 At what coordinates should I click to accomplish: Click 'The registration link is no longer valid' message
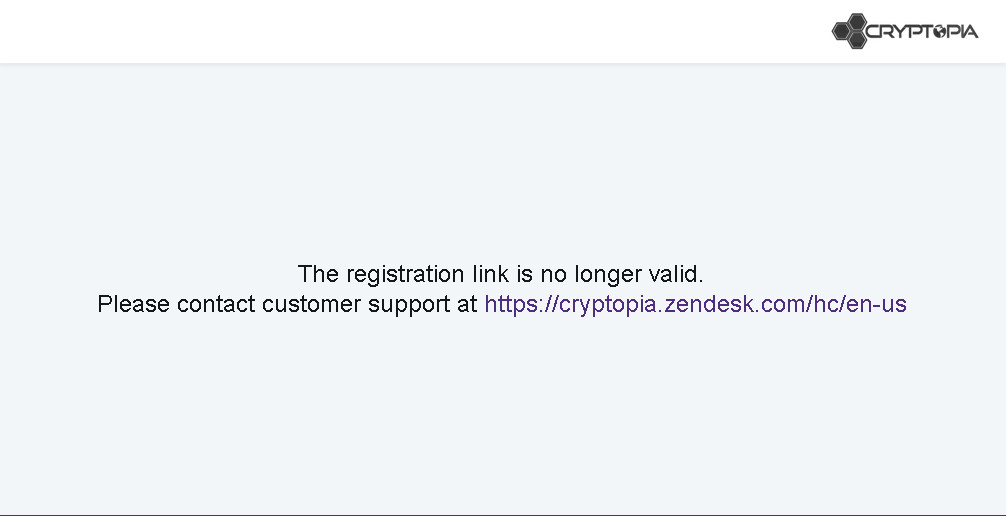[500, 274]
